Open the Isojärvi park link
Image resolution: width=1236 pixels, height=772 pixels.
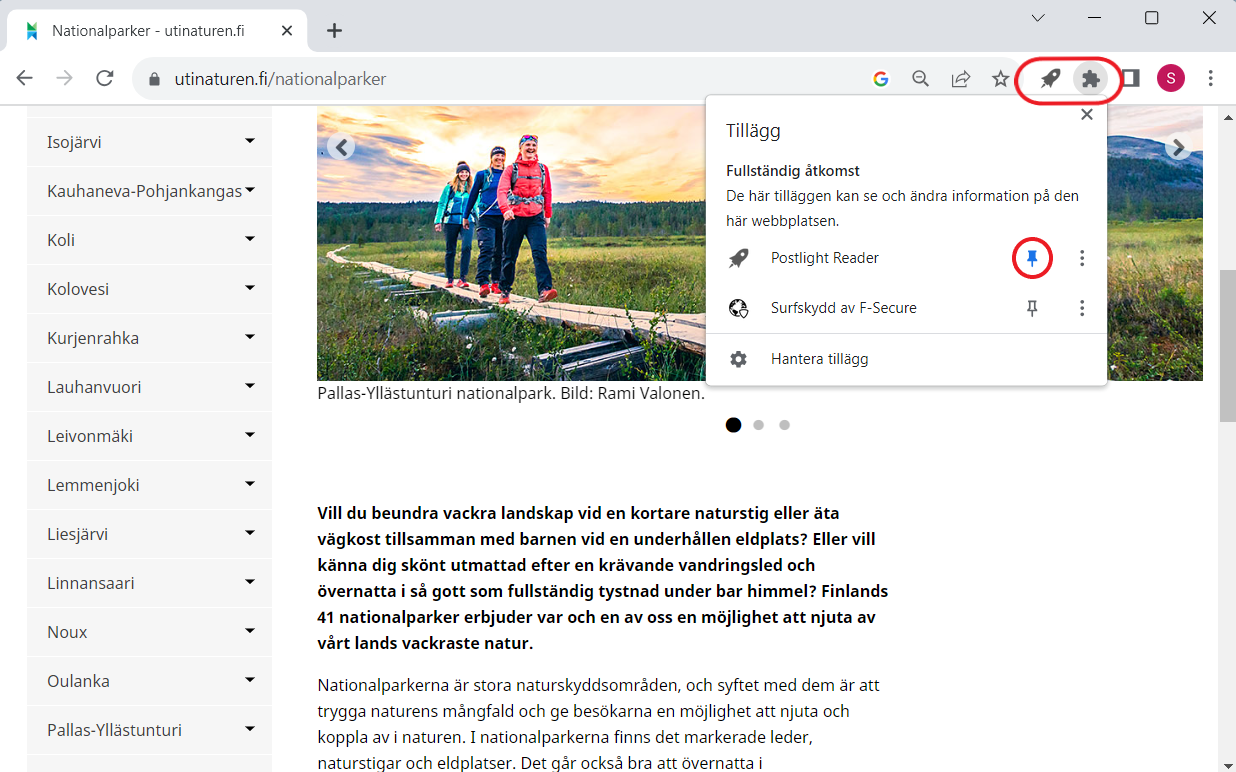[x=74, y=142]
